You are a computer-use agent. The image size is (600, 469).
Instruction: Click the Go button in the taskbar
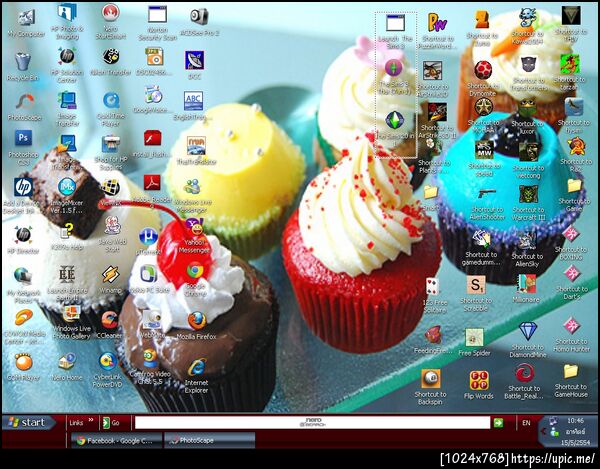pyautogui.click(x=111, y=423)
